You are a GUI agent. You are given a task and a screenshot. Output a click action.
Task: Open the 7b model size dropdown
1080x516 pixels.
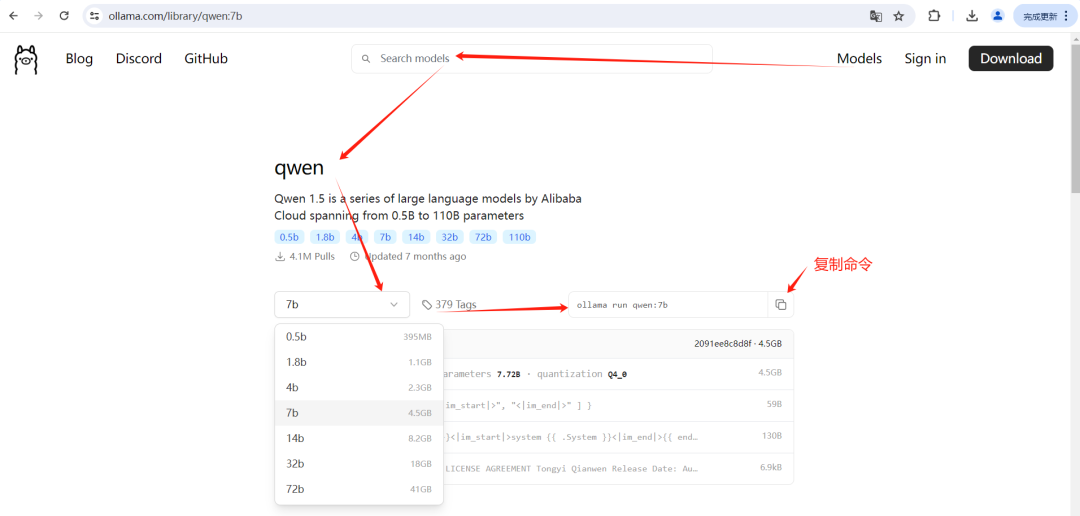(x=342, y=305)
